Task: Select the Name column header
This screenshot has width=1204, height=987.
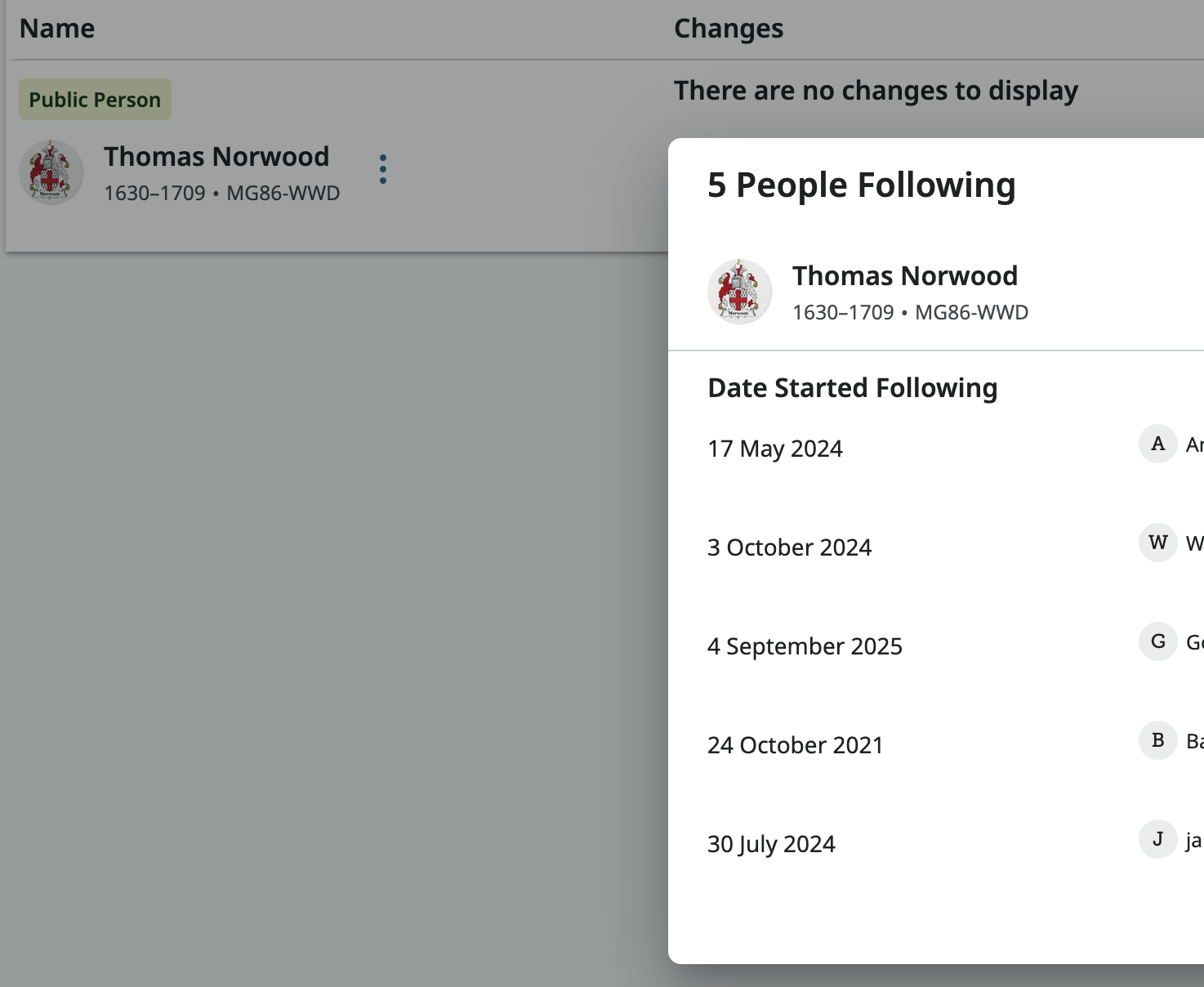Action: coord(56,27)
